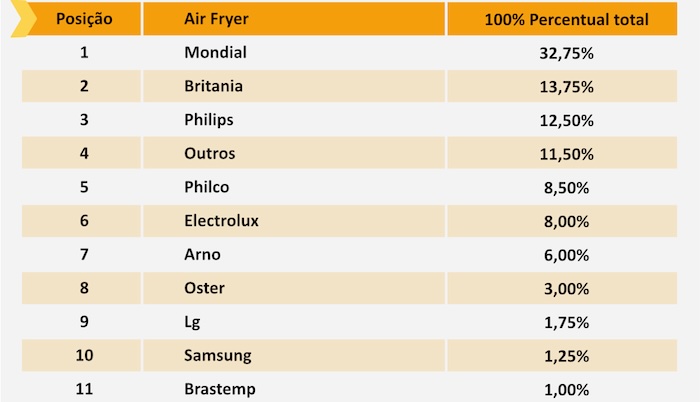Image resolution: width=700 pixels, height=402 pixels.
Task: Click the yellow arrow icon beside Posição
Action: [22, 19]
